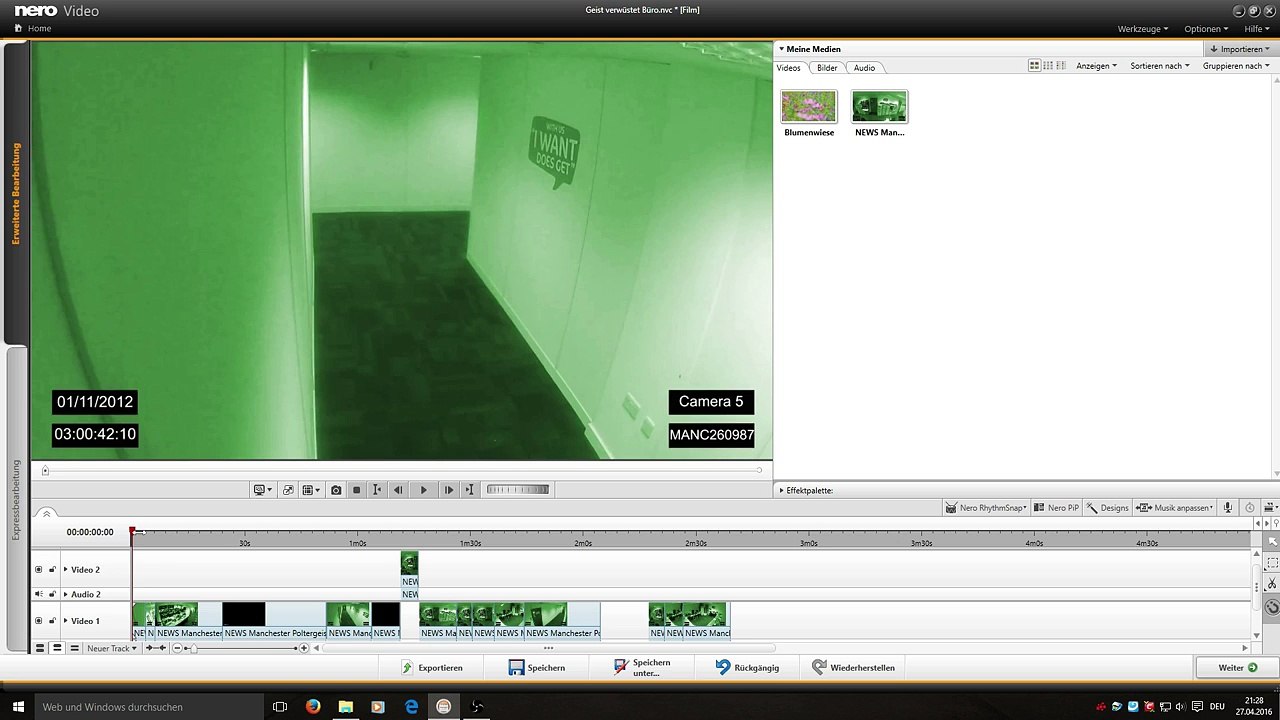Collapse the Meine Medien panel
The width and height of the screenshot is (1280, 720).
(x=781, y=49)
